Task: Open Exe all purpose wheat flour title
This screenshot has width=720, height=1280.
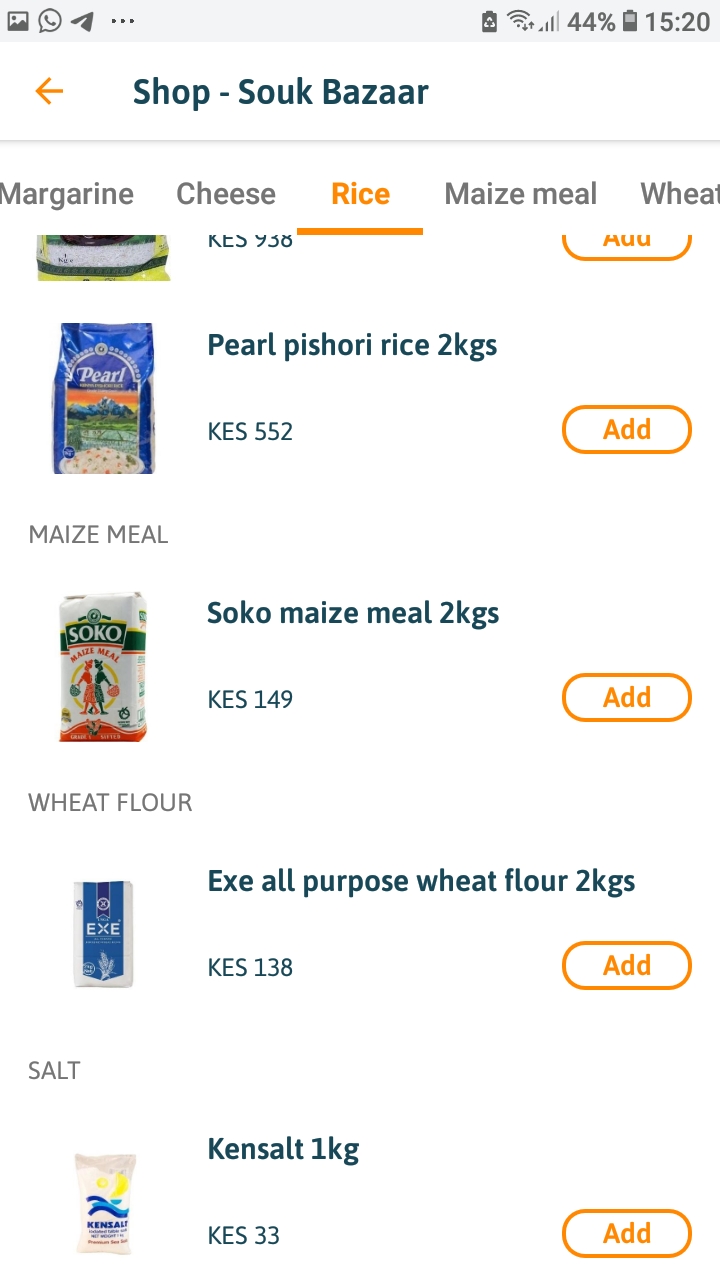Action: [421, 882]
